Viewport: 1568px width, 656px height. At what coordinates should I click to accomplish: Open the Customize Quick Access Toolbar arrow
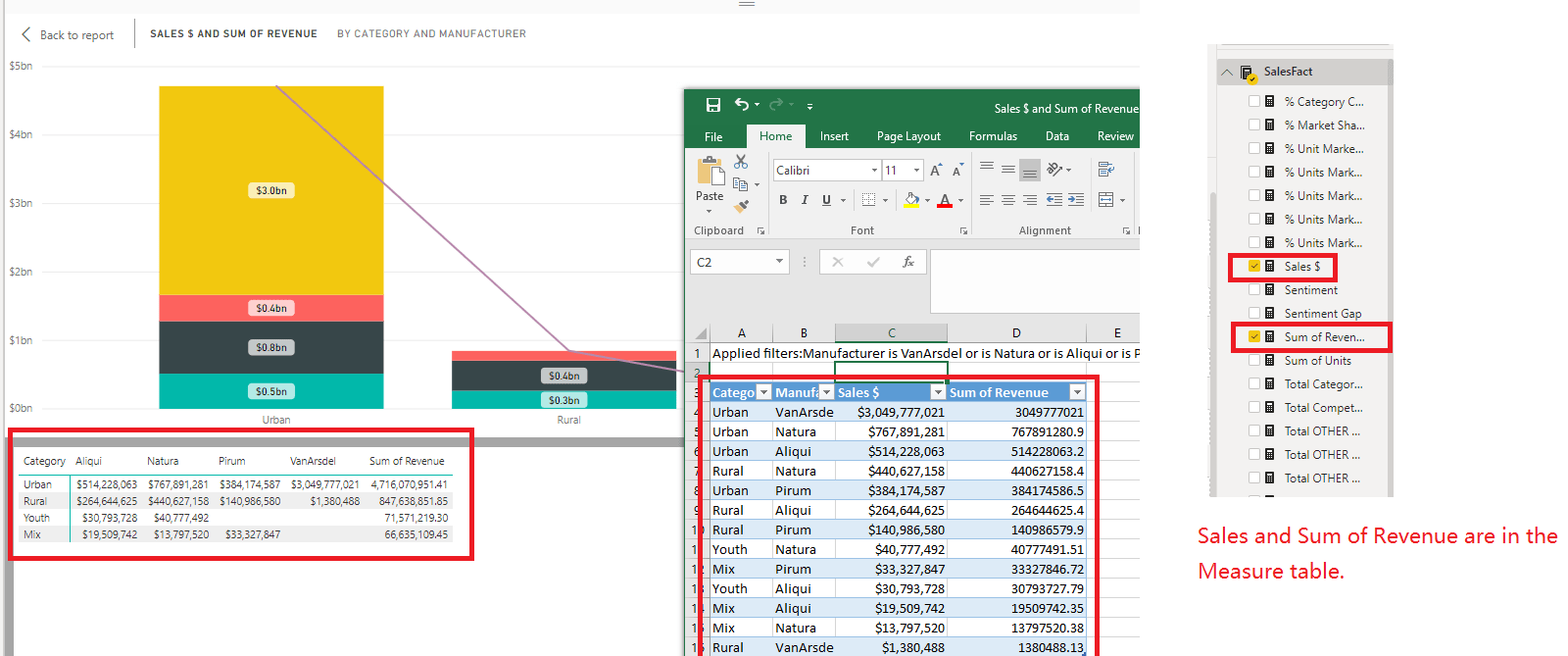click(809, 106)
